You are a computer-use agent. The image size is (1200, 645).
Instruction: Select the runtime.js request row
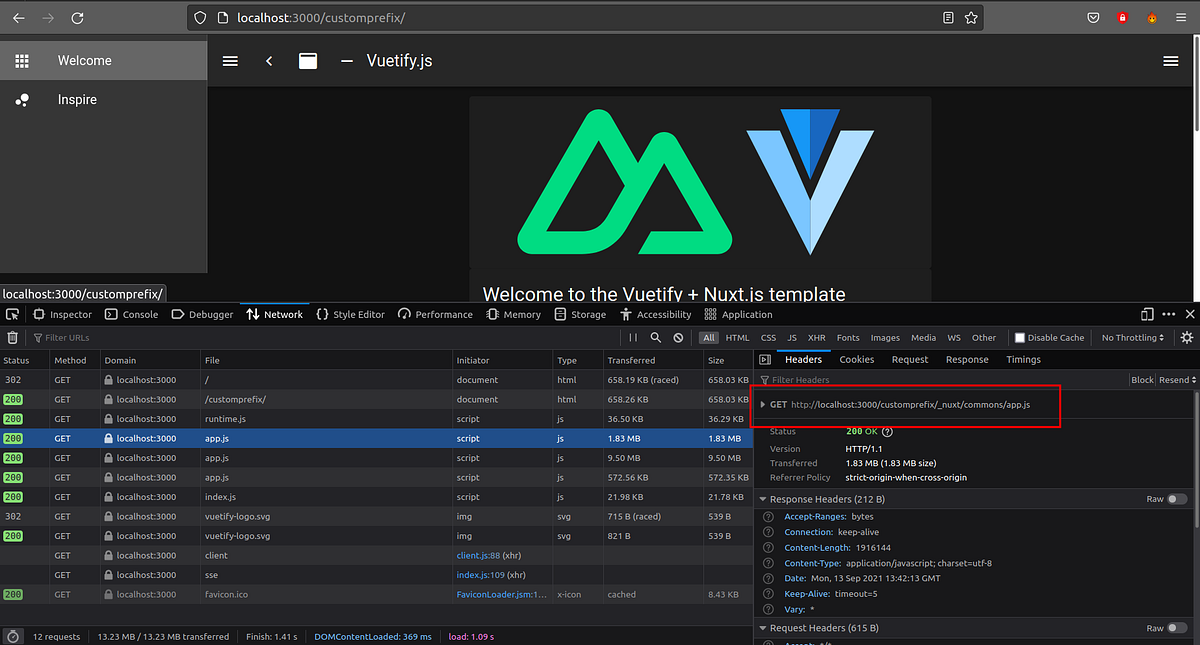point(375,419)
